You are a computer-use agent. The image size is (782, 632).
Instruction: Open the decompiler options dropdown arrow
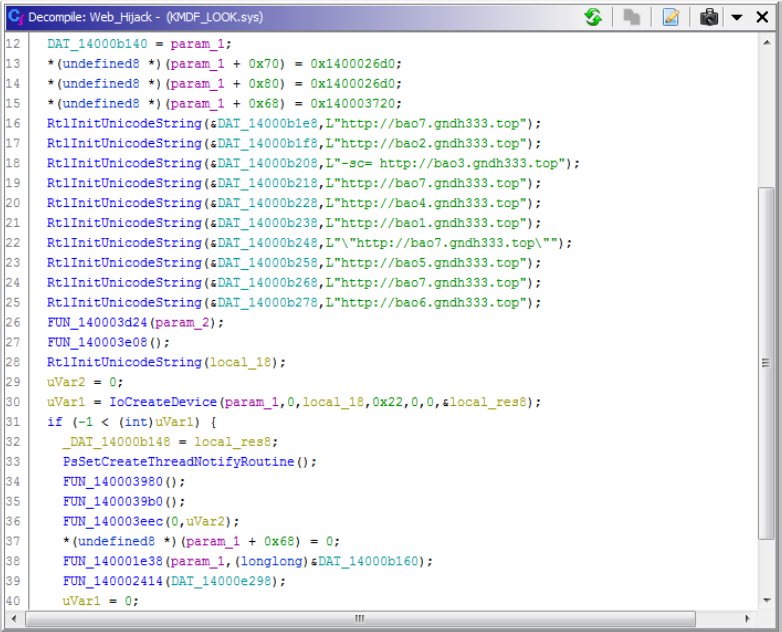click(x=736, y=17)
